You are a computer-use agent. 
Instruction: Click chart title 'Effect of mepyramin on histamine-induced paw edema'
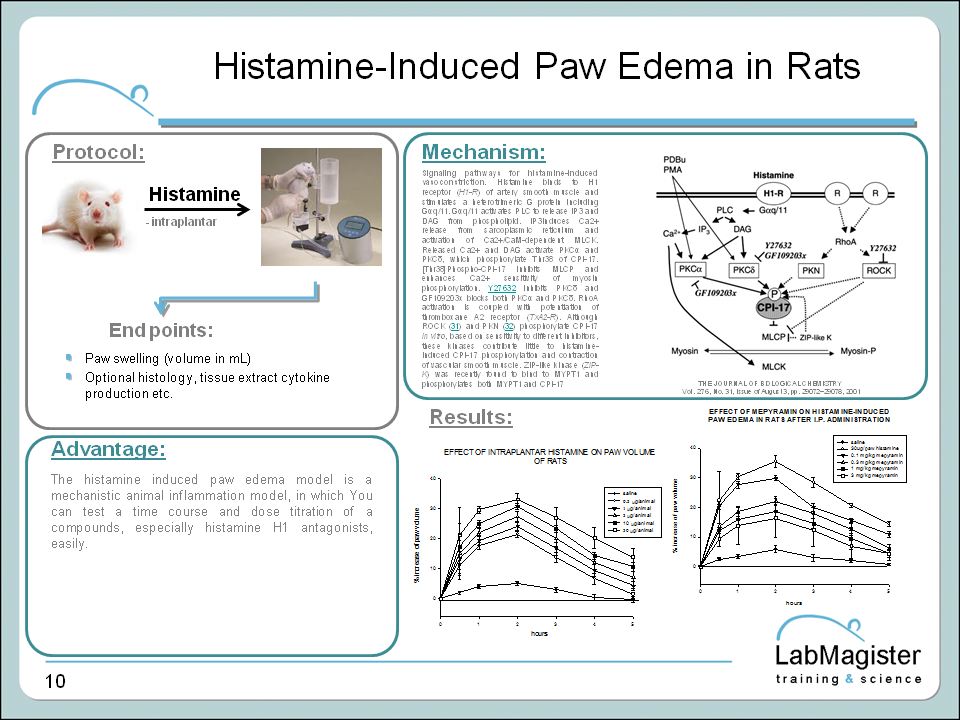click(x=798, y=416)
